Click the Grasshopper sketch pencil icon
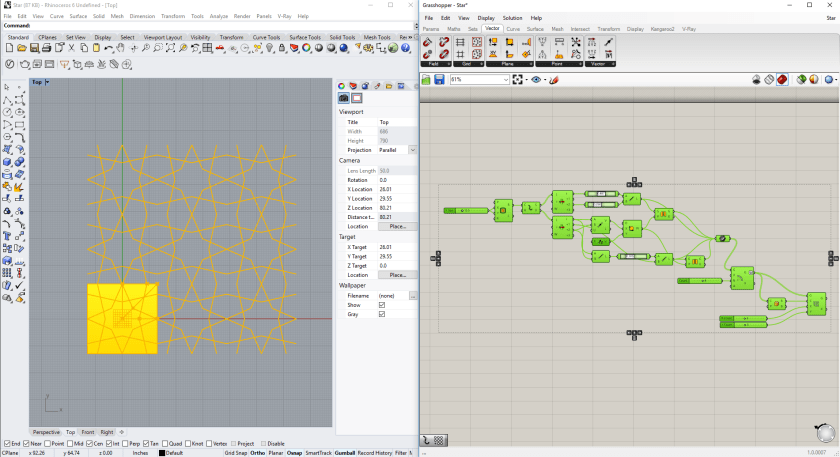This screenshot has height=457, width=840. coord(554,79)
